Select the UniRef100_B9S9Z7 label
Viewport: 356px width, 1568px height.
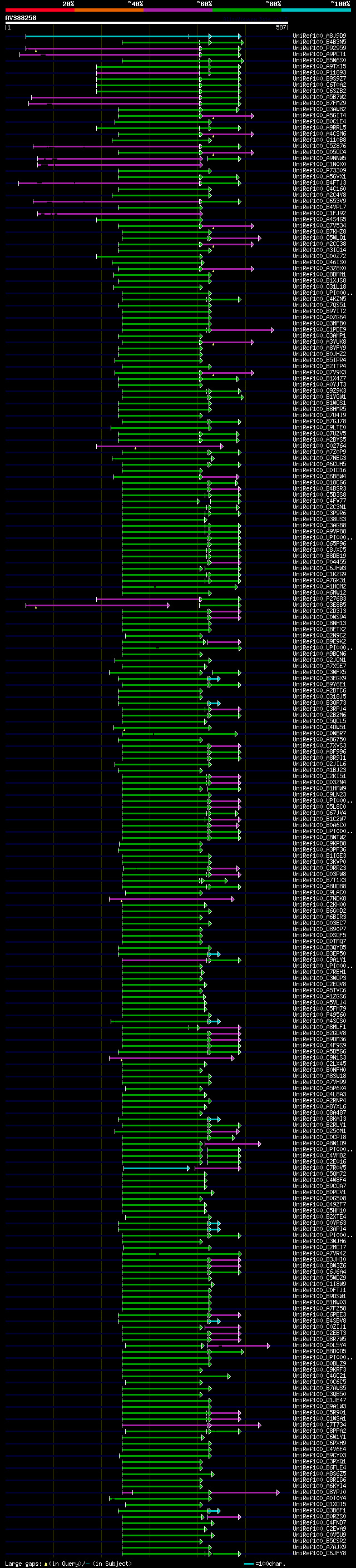pyautogui.click(x=319, y=78)
